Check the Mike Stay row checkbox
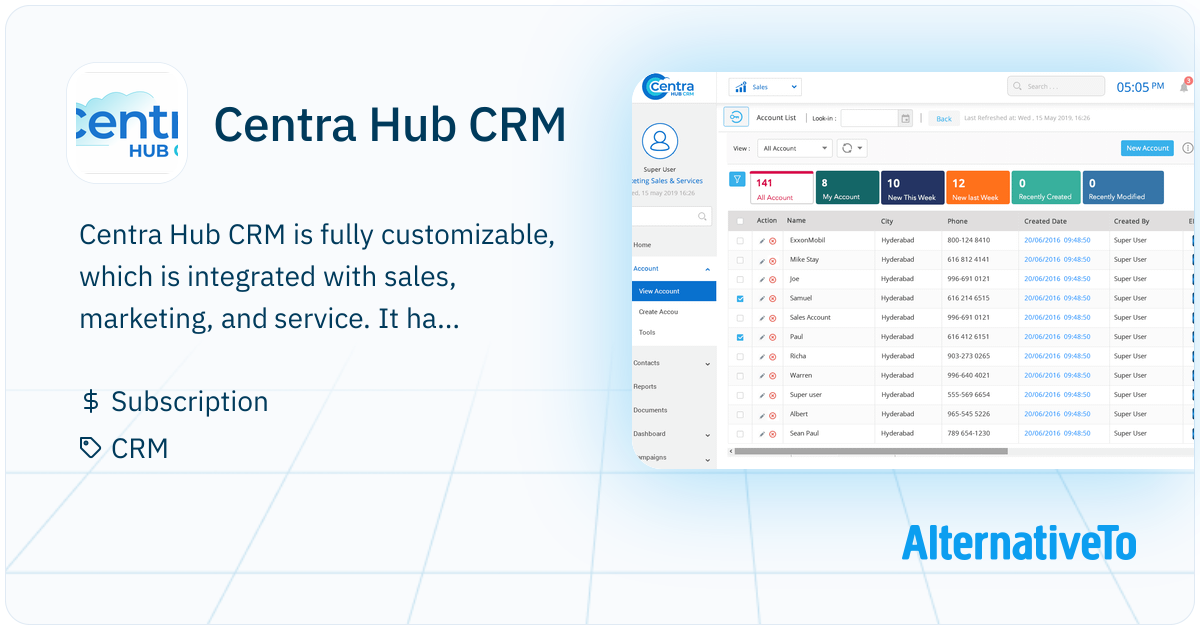Screen dimensions: 1200x630 pos(740,260)
